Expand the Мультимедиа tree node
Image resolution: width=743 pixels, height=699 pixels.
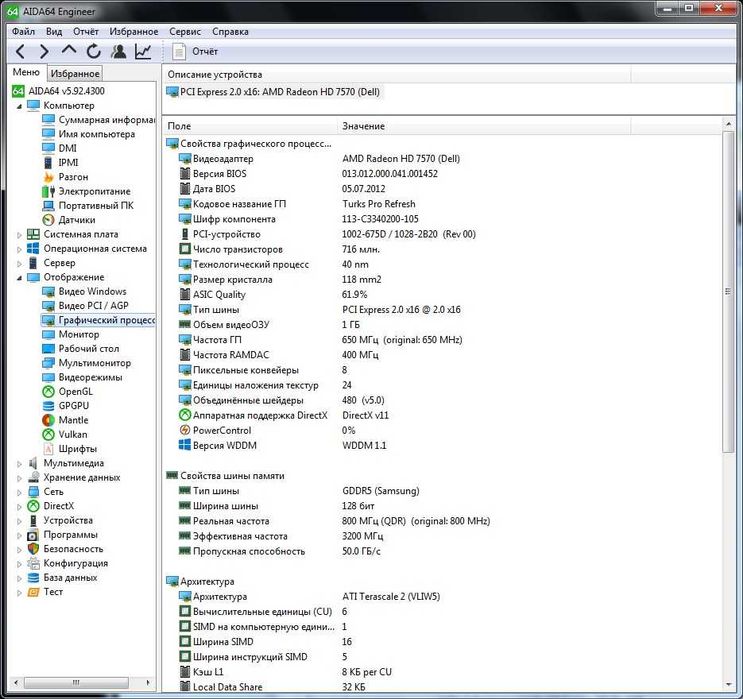coord(19,464)
